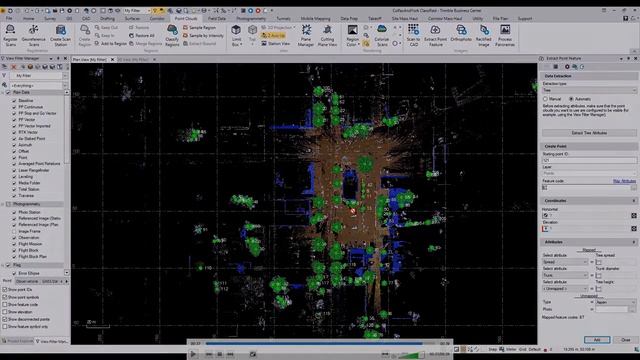Enable the Show feature code checkbox

(x=5, y=304)
